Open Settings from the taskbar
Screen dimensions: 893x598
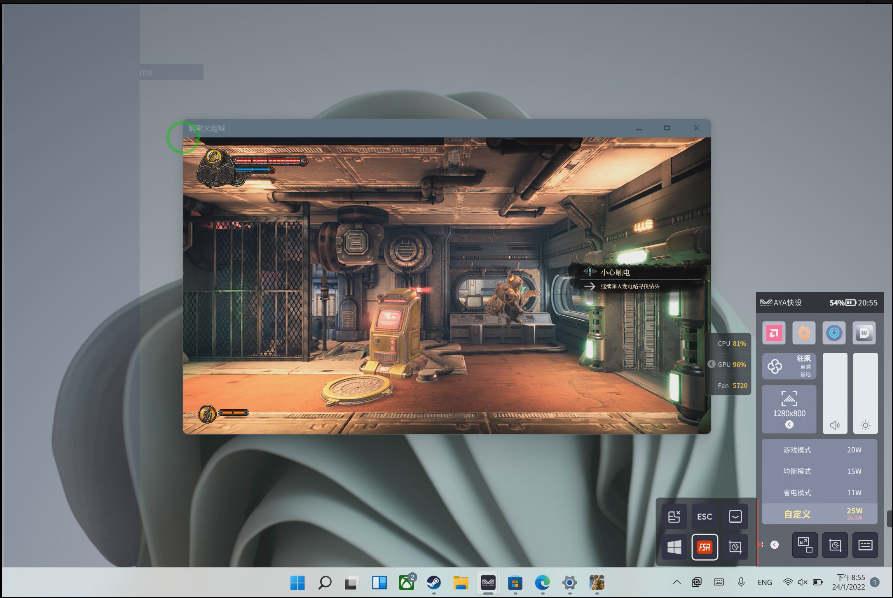pos(570,583)
